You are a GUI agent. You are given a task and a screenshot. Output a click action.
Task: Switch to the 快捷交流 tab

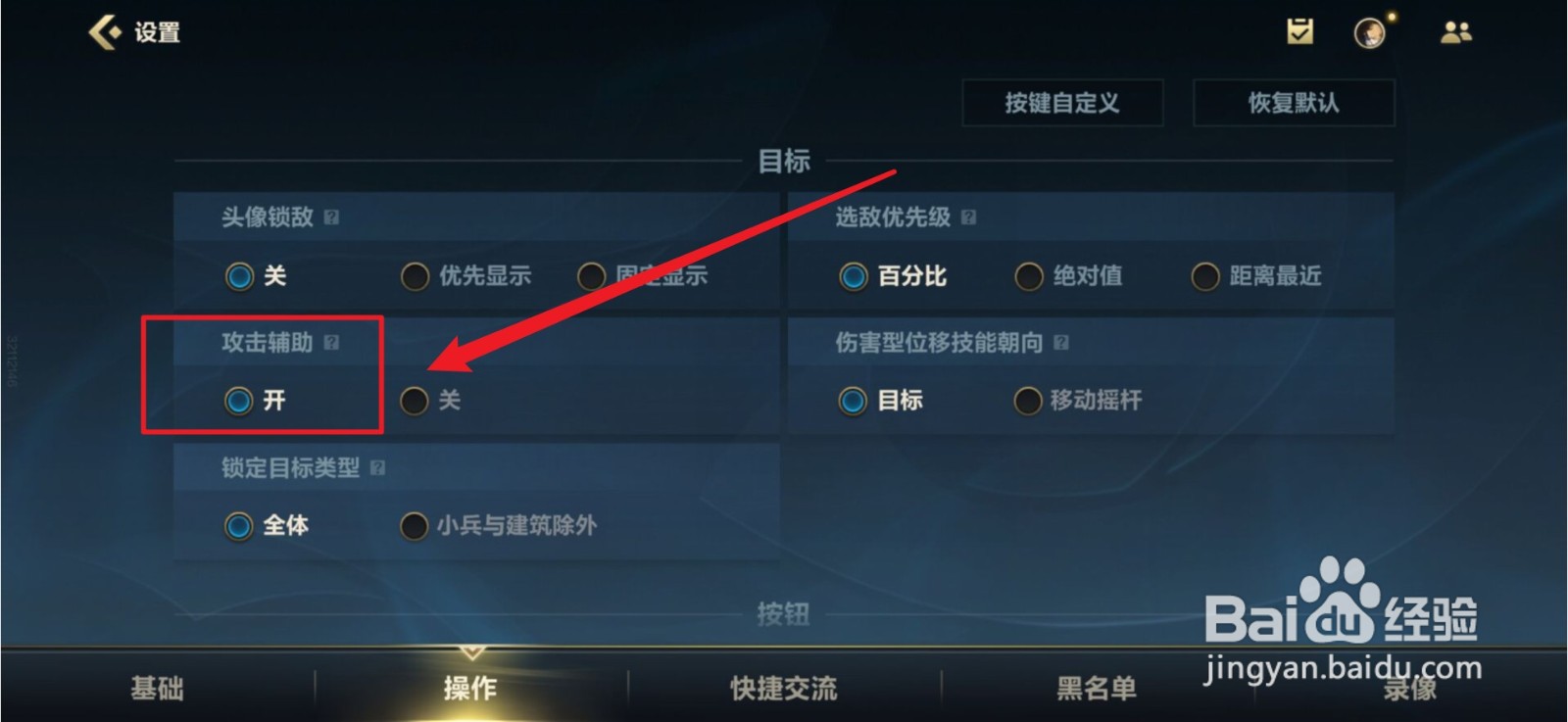pyautogui.click(x=784, y=688)
